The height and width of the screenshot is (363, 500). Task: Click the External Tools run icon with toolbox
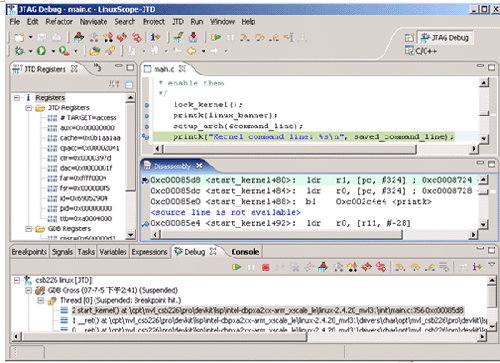pos(64,51)
